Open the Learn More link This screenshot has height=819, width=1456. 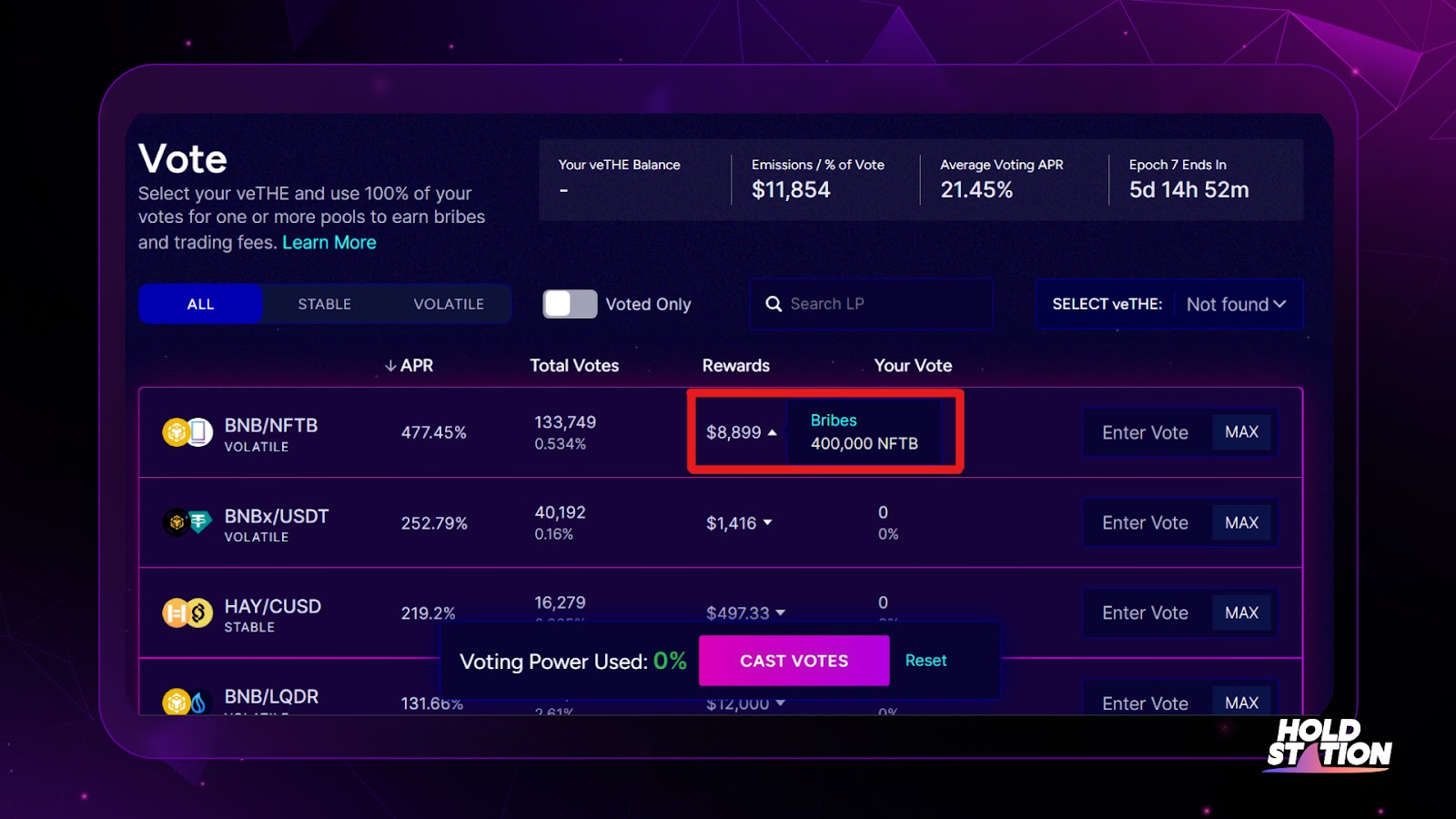(329, 243)
